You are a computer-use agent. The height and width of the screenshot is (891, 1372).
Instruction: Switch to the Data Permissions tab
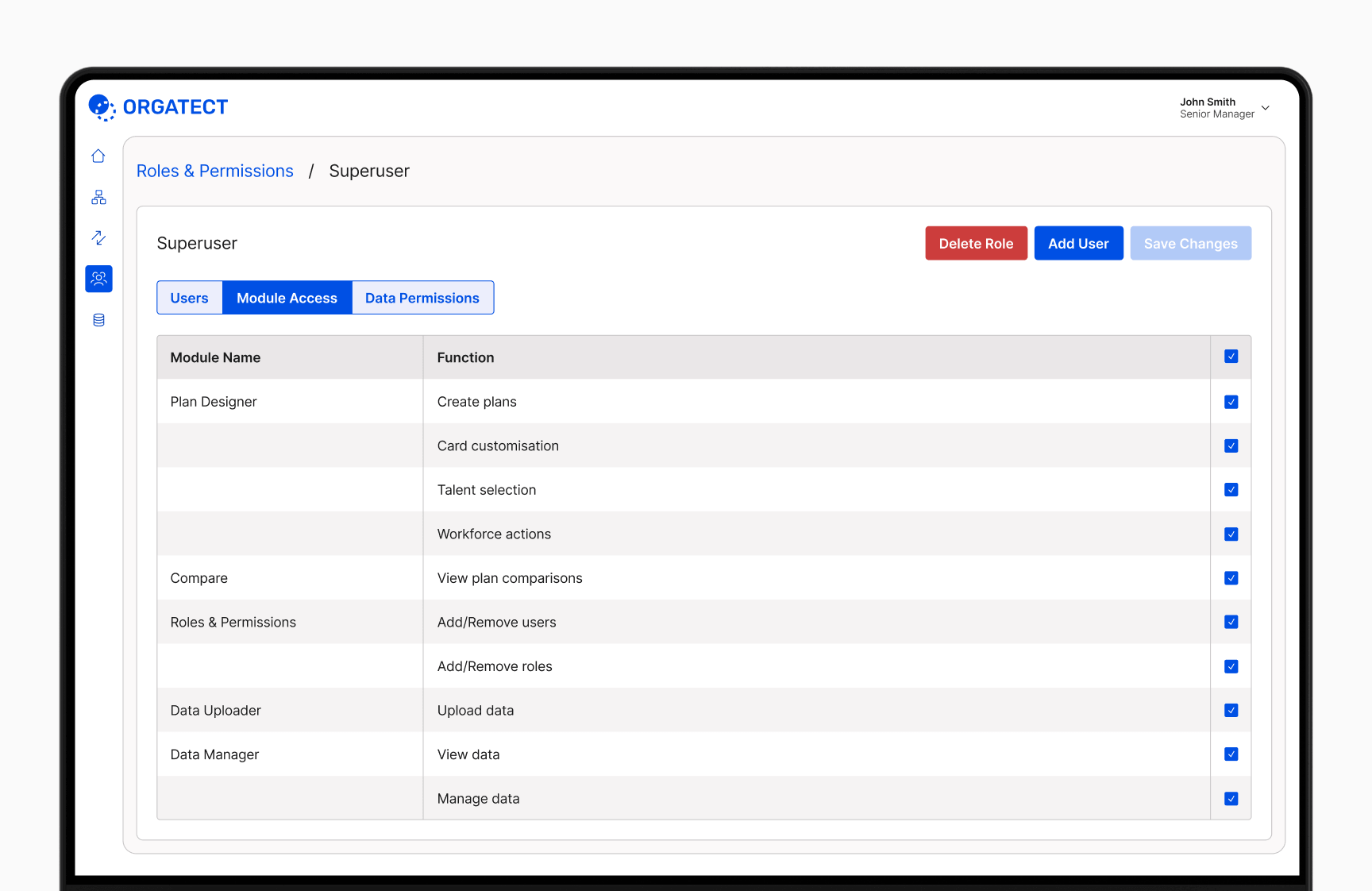click(x=422, y=298)
